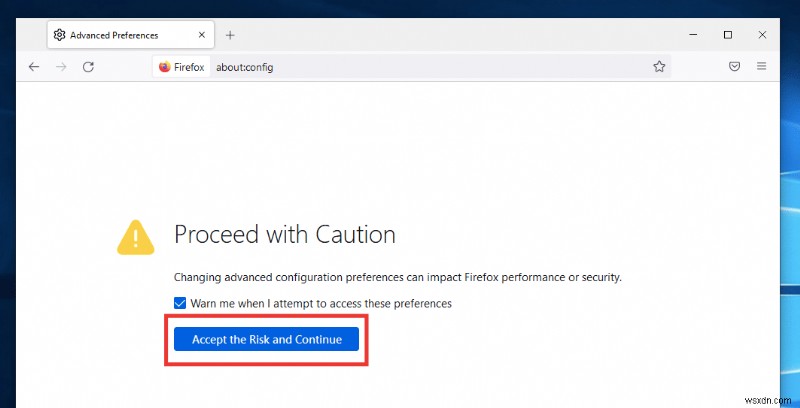Open the Firefox application menu
The image size is (800, 408).
(x=762, y=67)
